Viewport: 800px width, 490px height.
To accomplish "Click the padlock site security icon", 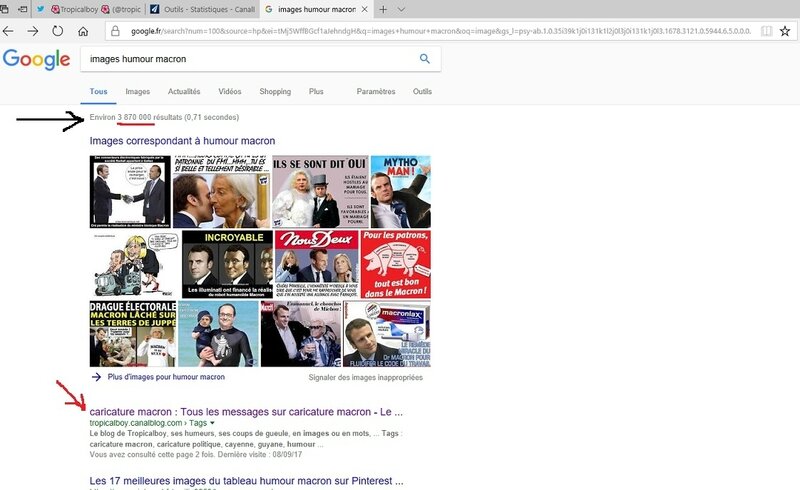I will tap(115, 31).
